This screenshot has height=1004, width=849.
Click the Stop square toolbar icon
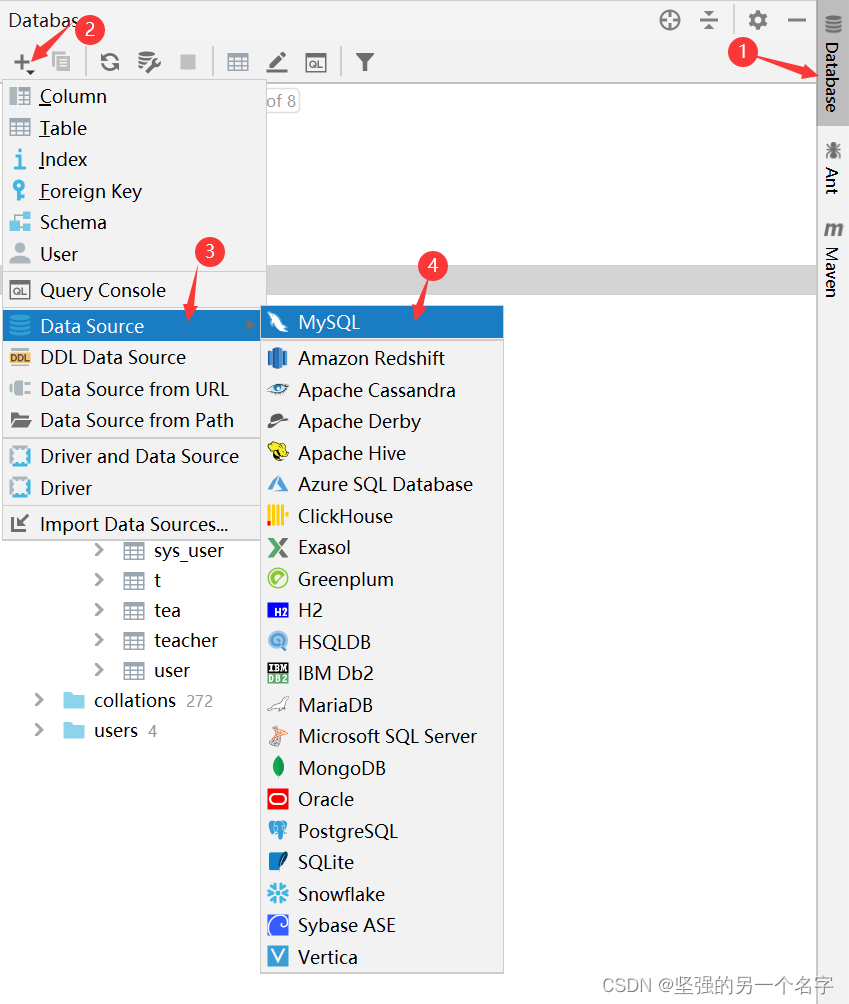tap(188, 62)
